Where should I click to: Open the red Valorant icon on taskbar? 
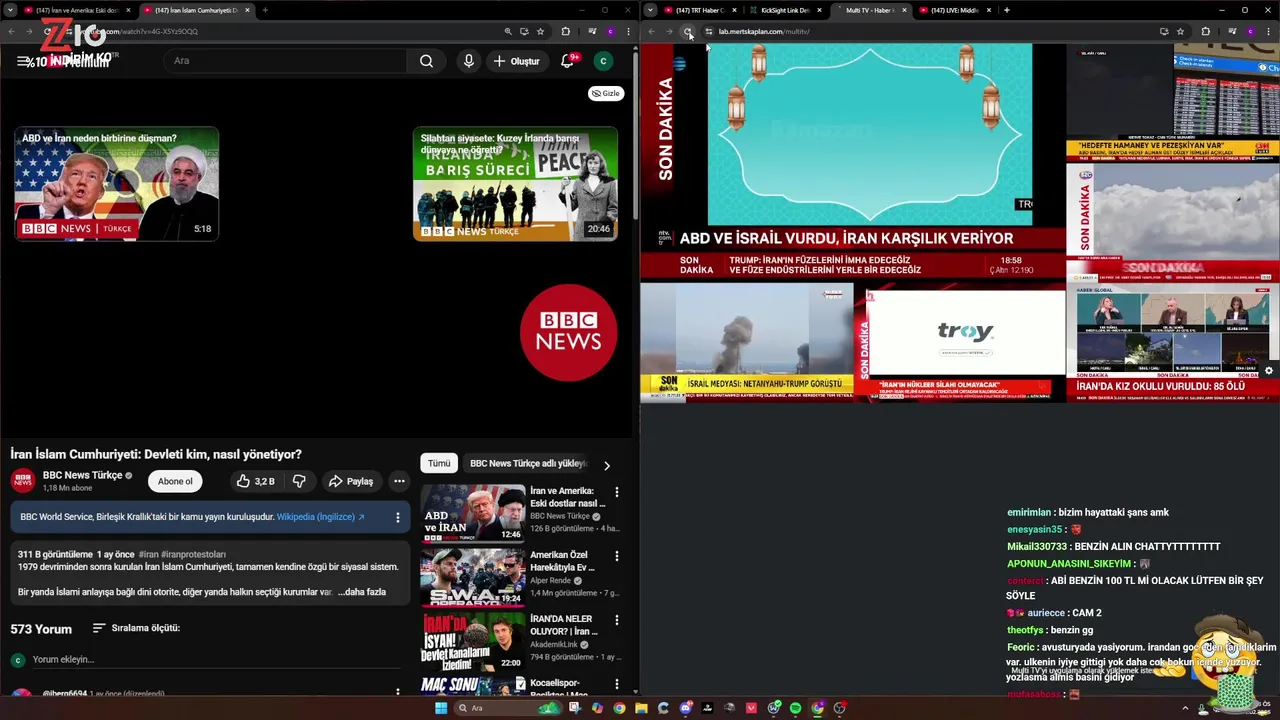click(x=751, y=708)
